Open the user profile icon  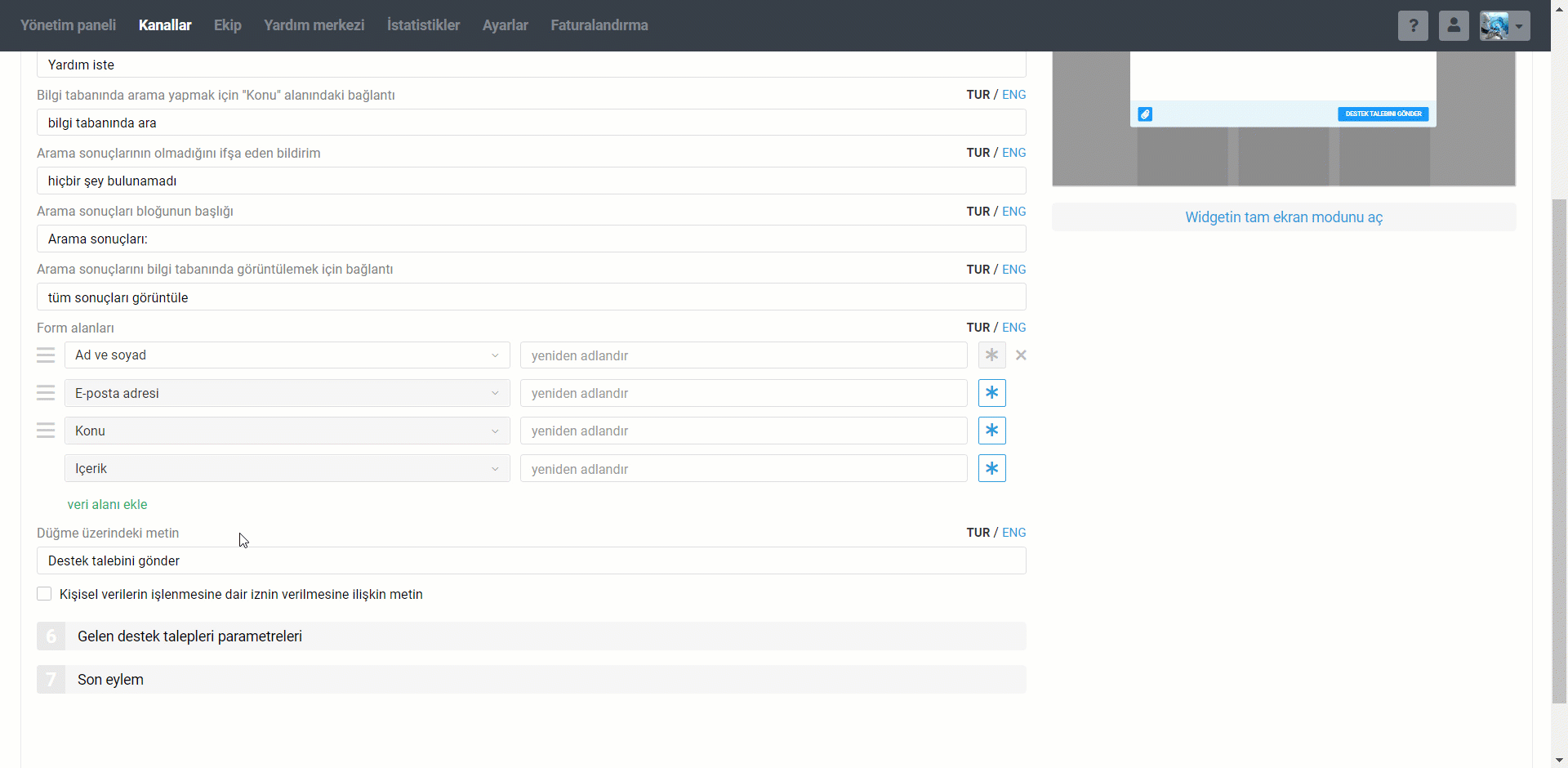tap(1454, 25)
